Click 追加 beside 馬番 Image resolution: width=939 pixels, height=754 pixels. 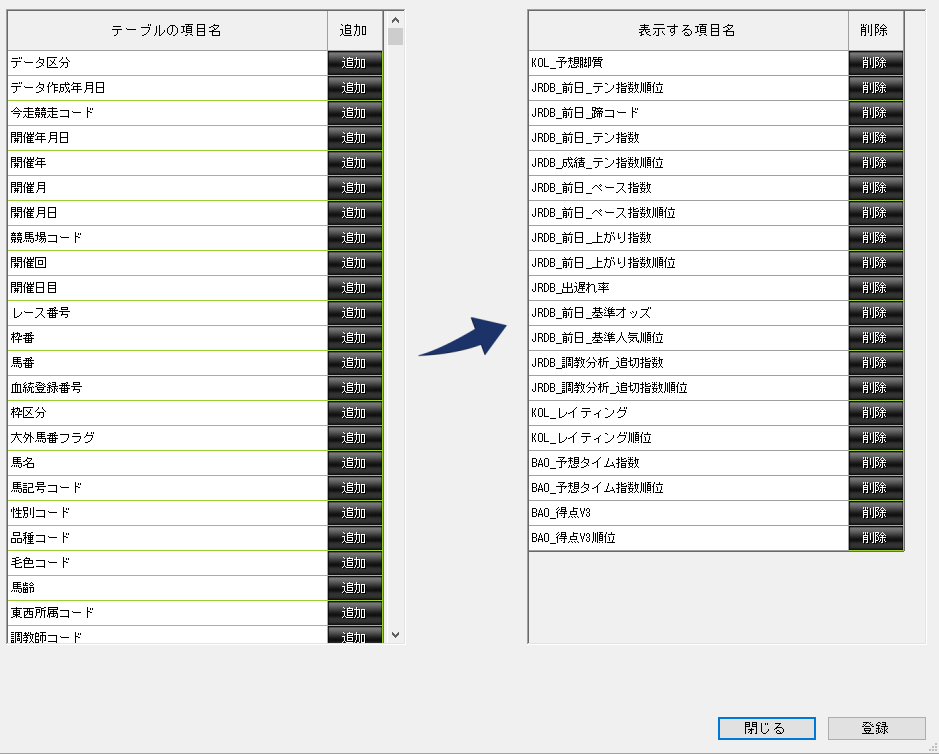355,363
